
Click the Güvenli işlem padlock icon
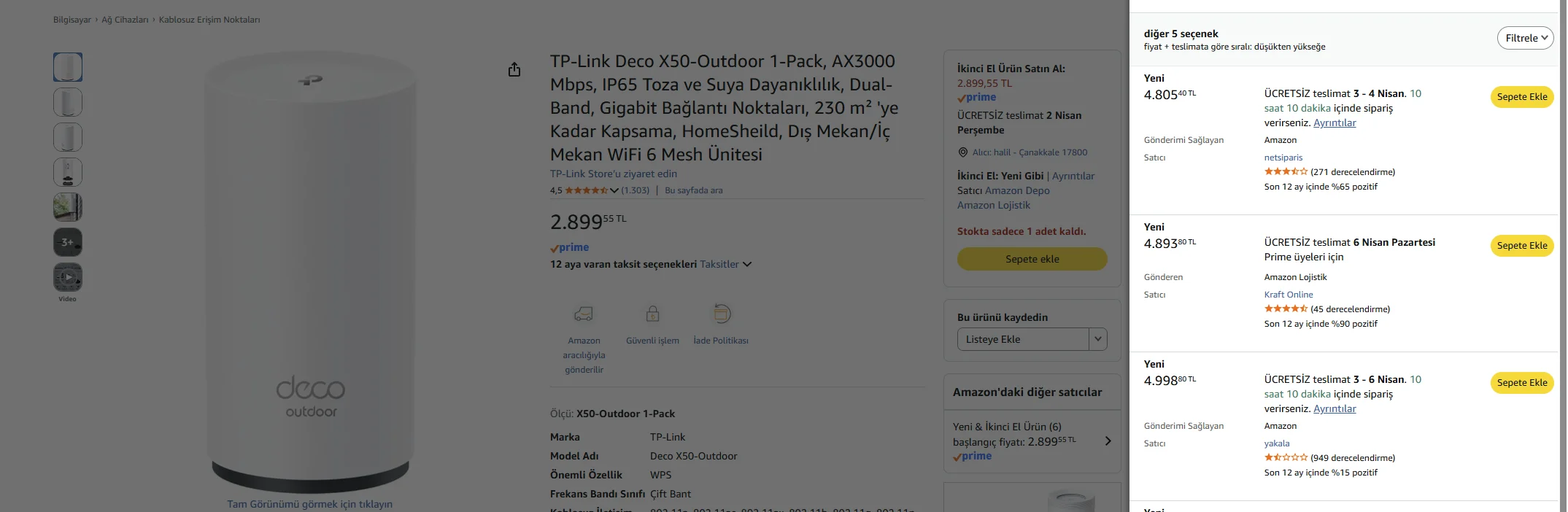652,314
